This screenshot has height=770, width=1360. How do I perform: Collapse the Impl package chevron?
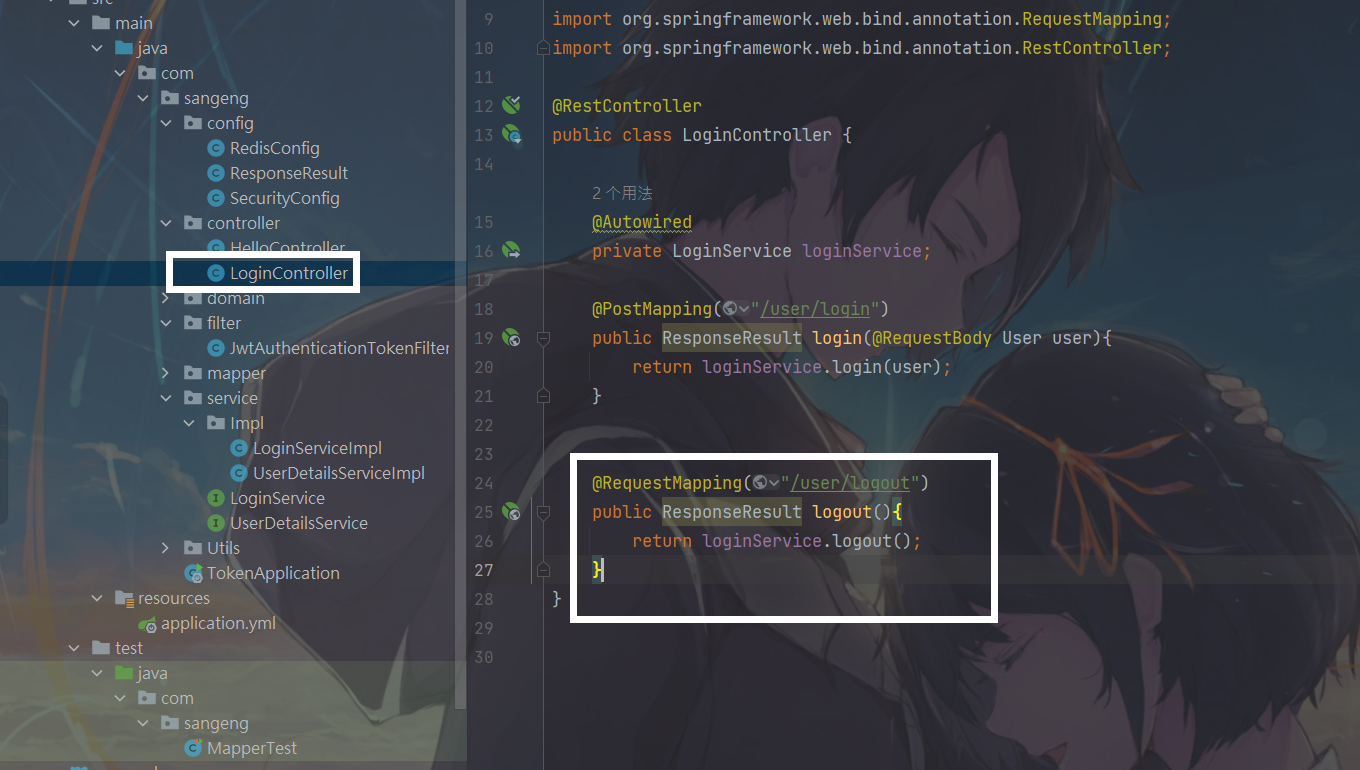189,423
